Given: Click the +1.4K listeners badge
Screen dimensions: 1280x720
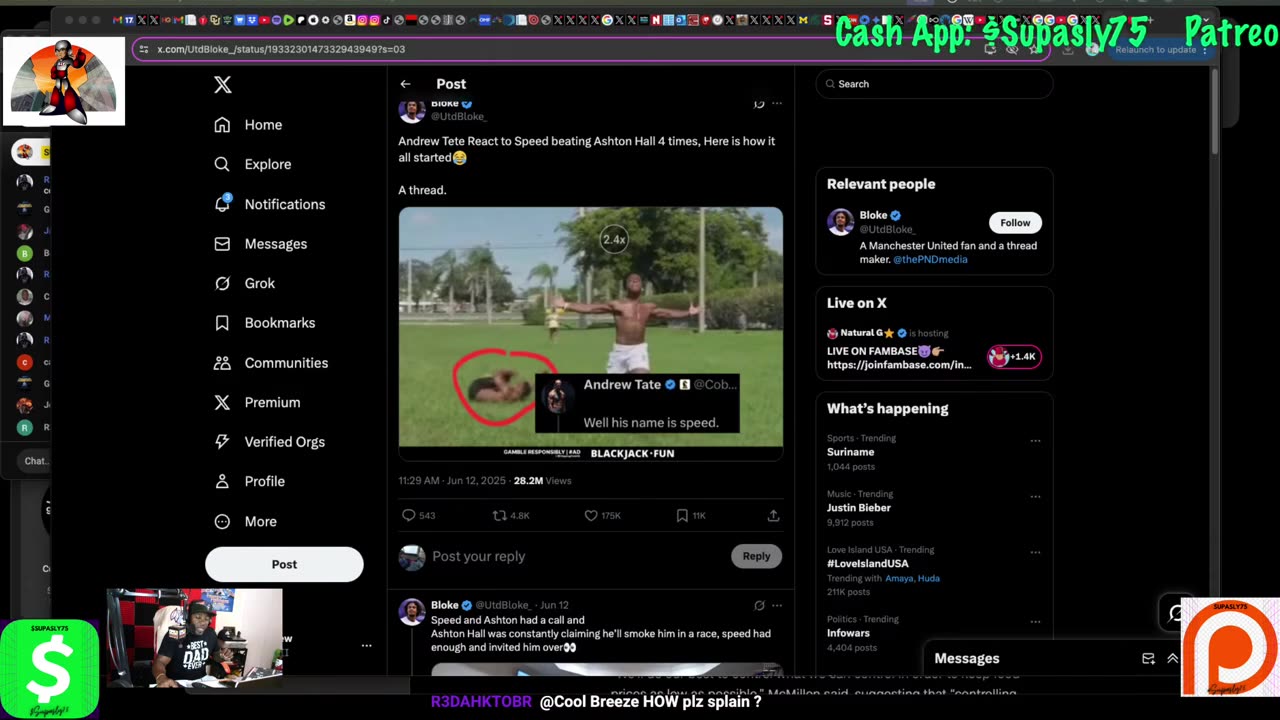Looking at the screenshot, I should (1014, 357).
